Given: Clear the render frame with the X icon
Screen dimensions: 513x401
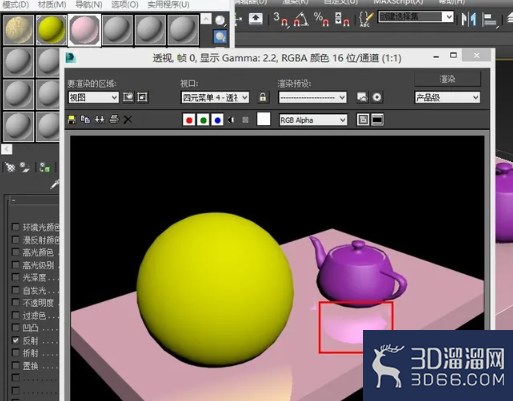Looking at the screenshot, I should 128,119.
